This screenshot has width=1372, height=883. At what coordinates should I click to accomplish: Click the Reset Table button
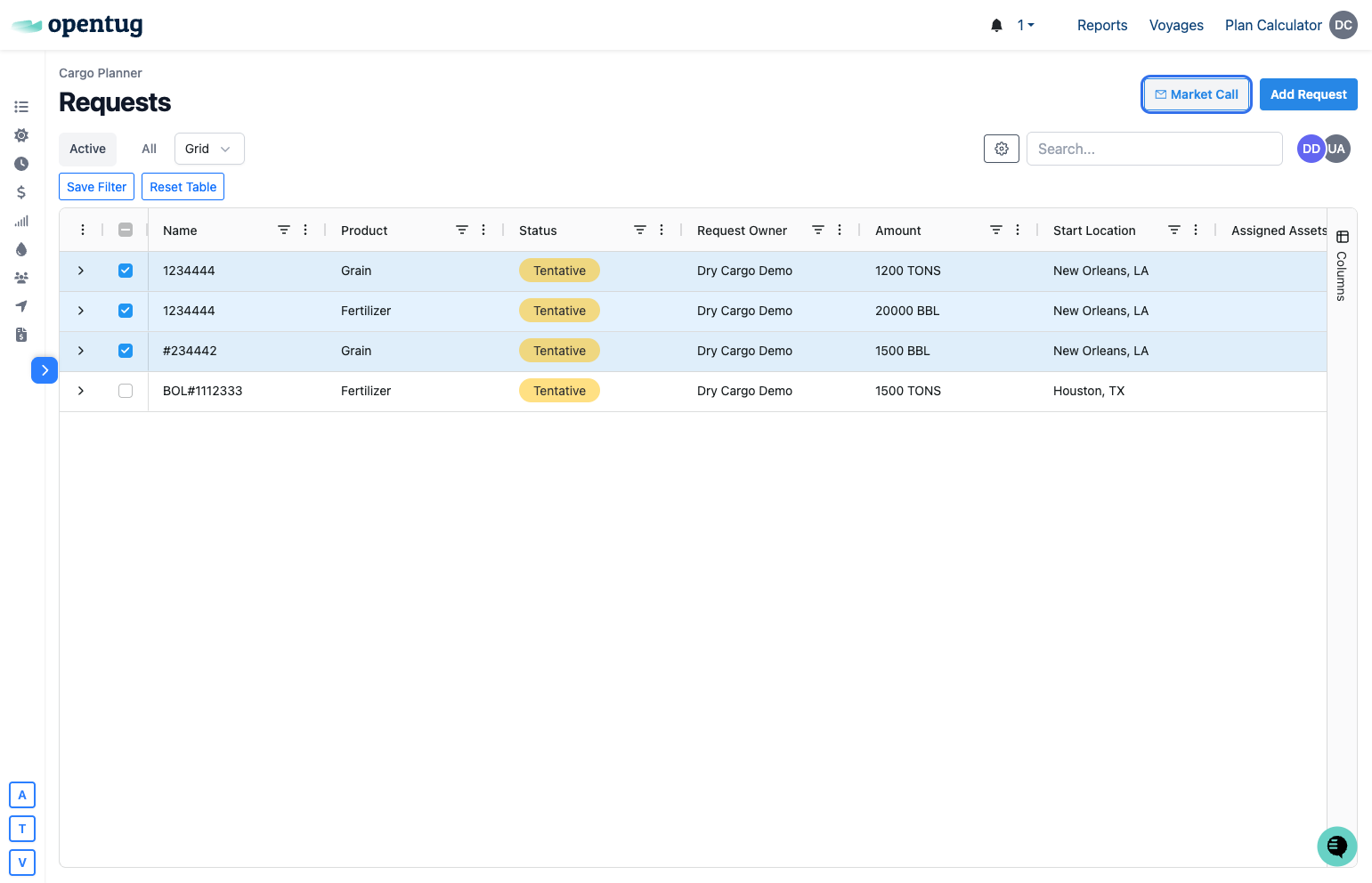183,187
